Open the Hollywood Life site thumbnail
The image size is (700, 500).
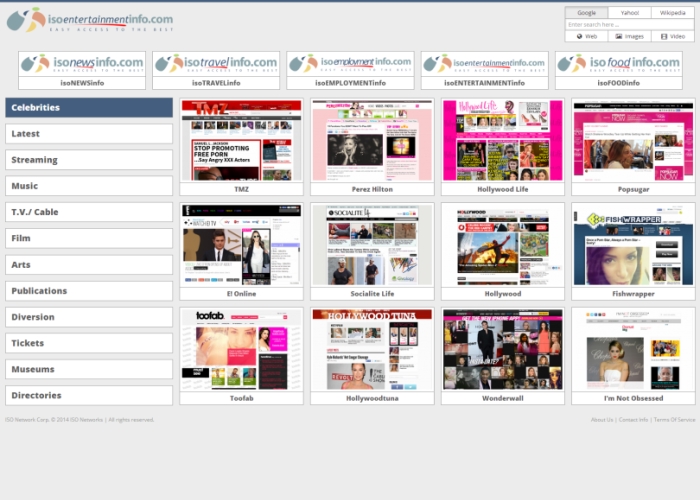[503, 141]
